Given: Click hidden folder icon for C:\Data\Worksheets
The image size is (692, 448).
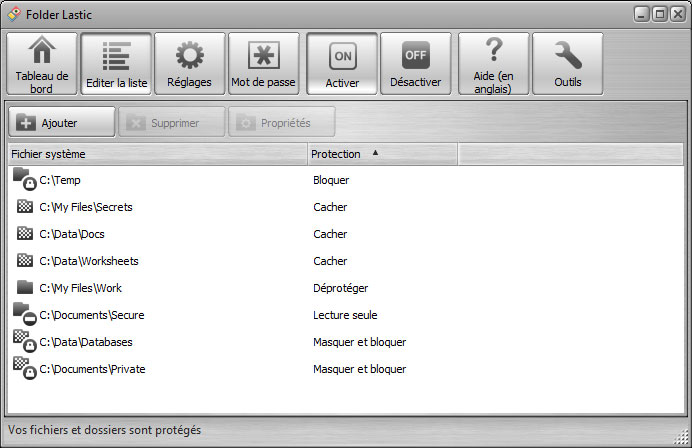Looking at the screenshot, I should click(25, 260).
